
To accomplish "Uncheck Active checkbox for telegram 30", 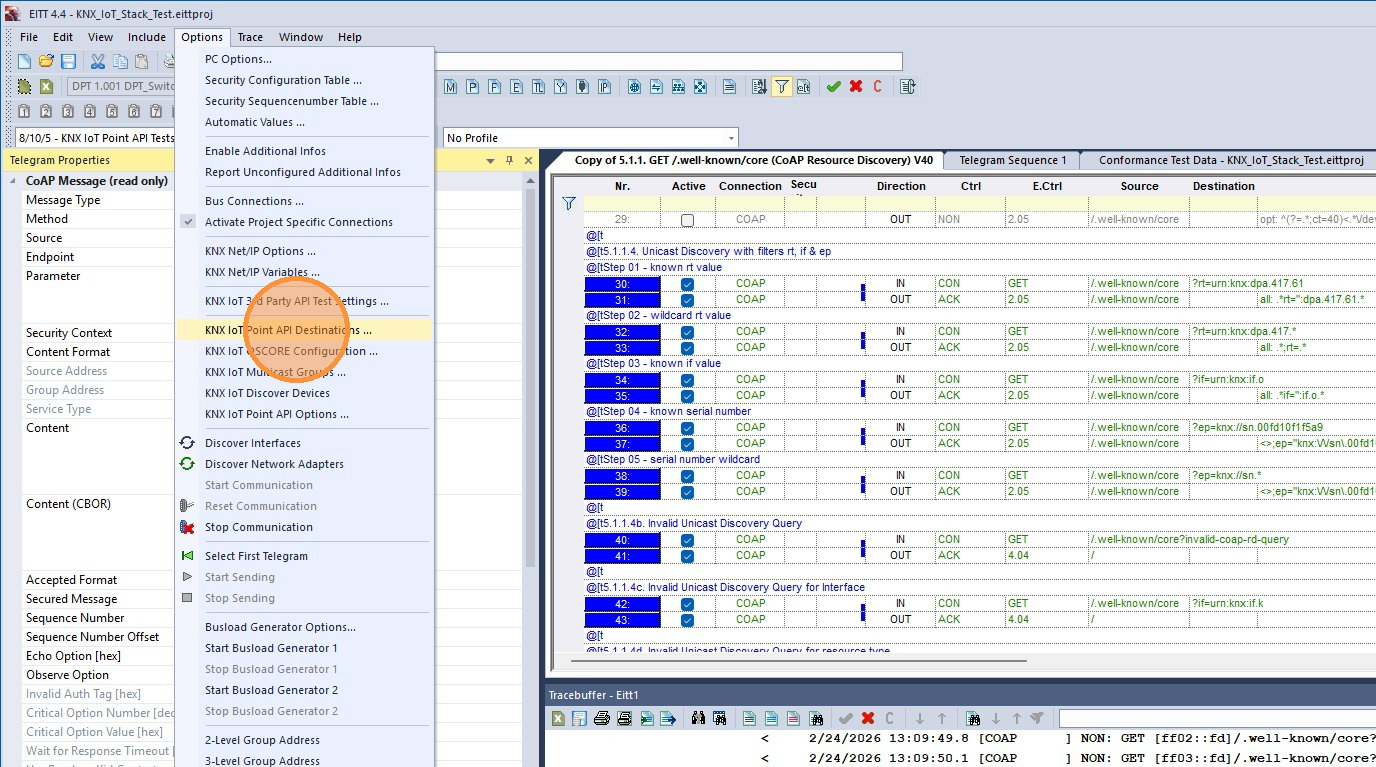I will click(x=687, y=284).
